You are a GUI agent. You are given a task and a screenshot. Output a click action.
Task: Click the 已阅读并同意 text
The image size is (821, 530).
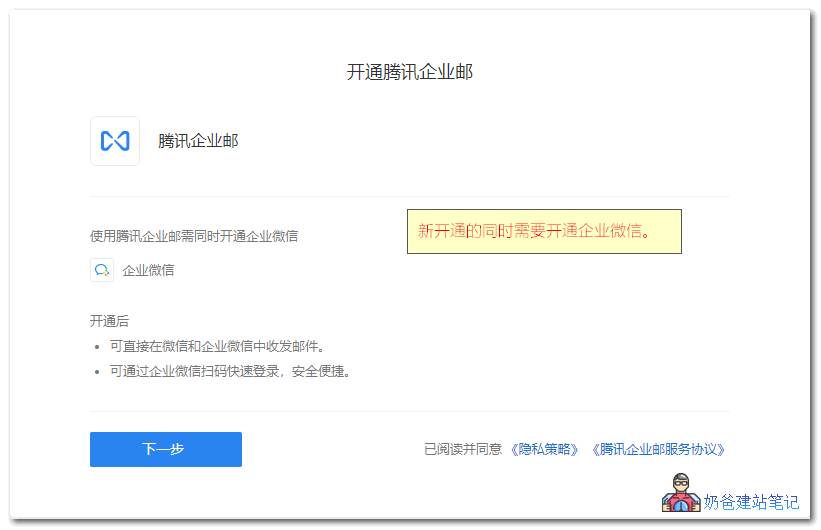click(x=463, y=449)
